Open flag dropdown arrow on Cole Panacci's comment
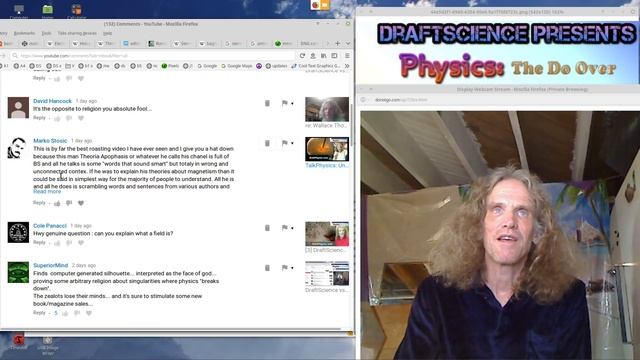The height and width of the screenshot is (360, 640). tap(292, 229)
